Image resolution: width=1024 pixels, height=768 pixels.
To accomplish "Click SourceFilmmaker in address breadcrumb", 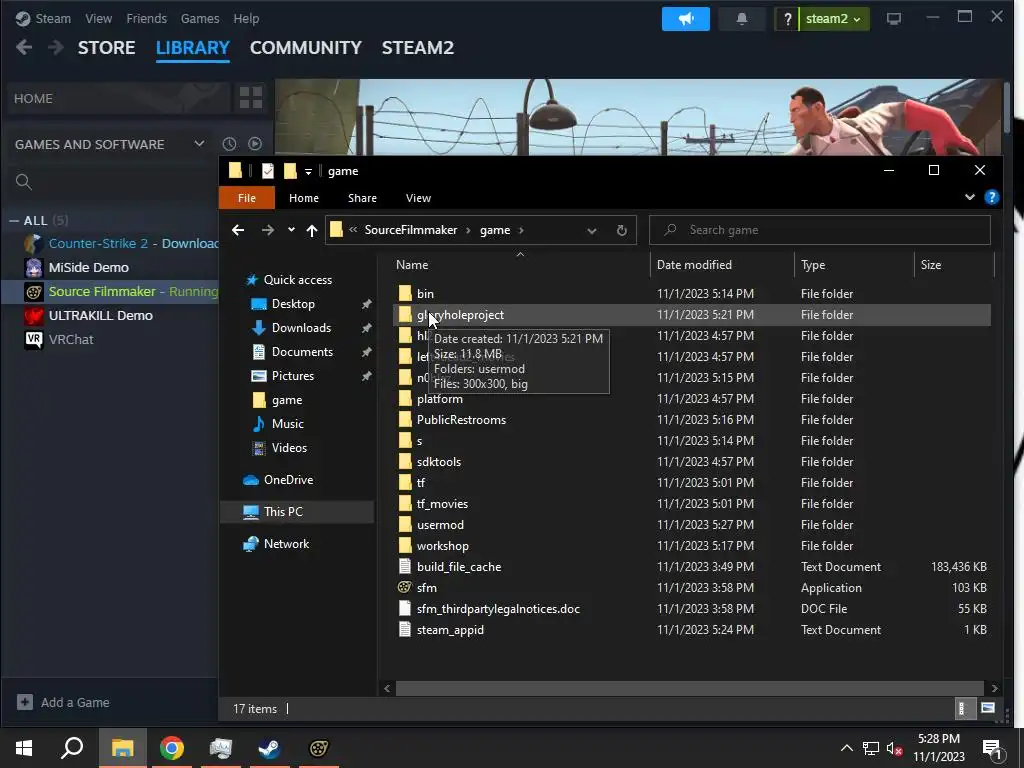I will pos(411,230).
